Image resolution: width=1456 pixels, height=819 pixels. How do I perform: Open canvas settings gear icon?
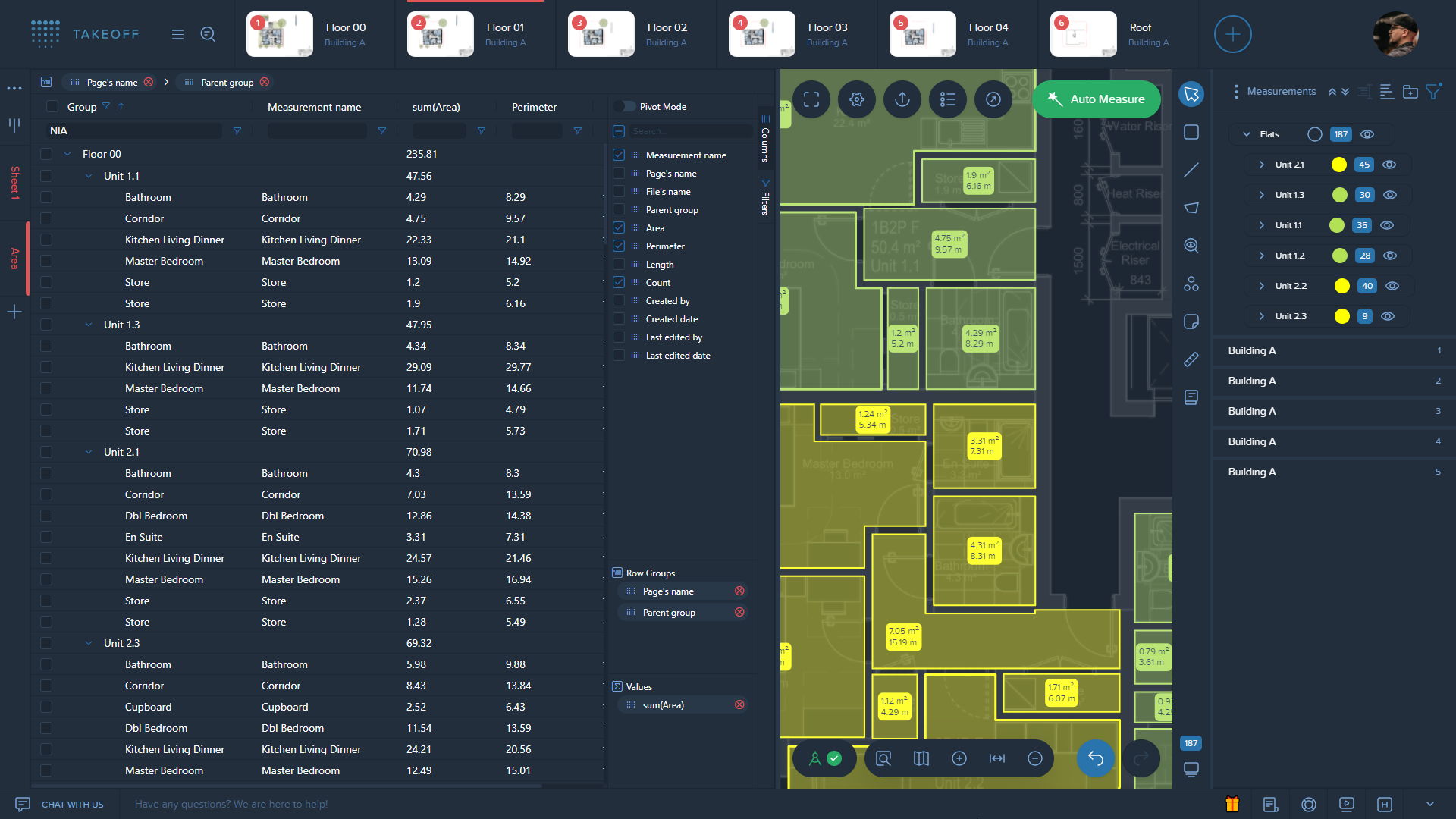click(857, 99)
